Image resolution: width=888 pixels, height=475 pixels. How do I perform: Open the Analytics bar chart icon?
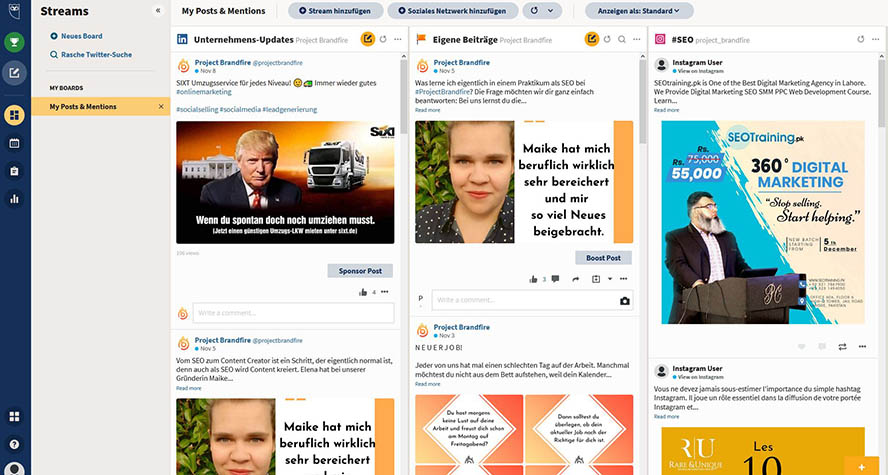15,199
